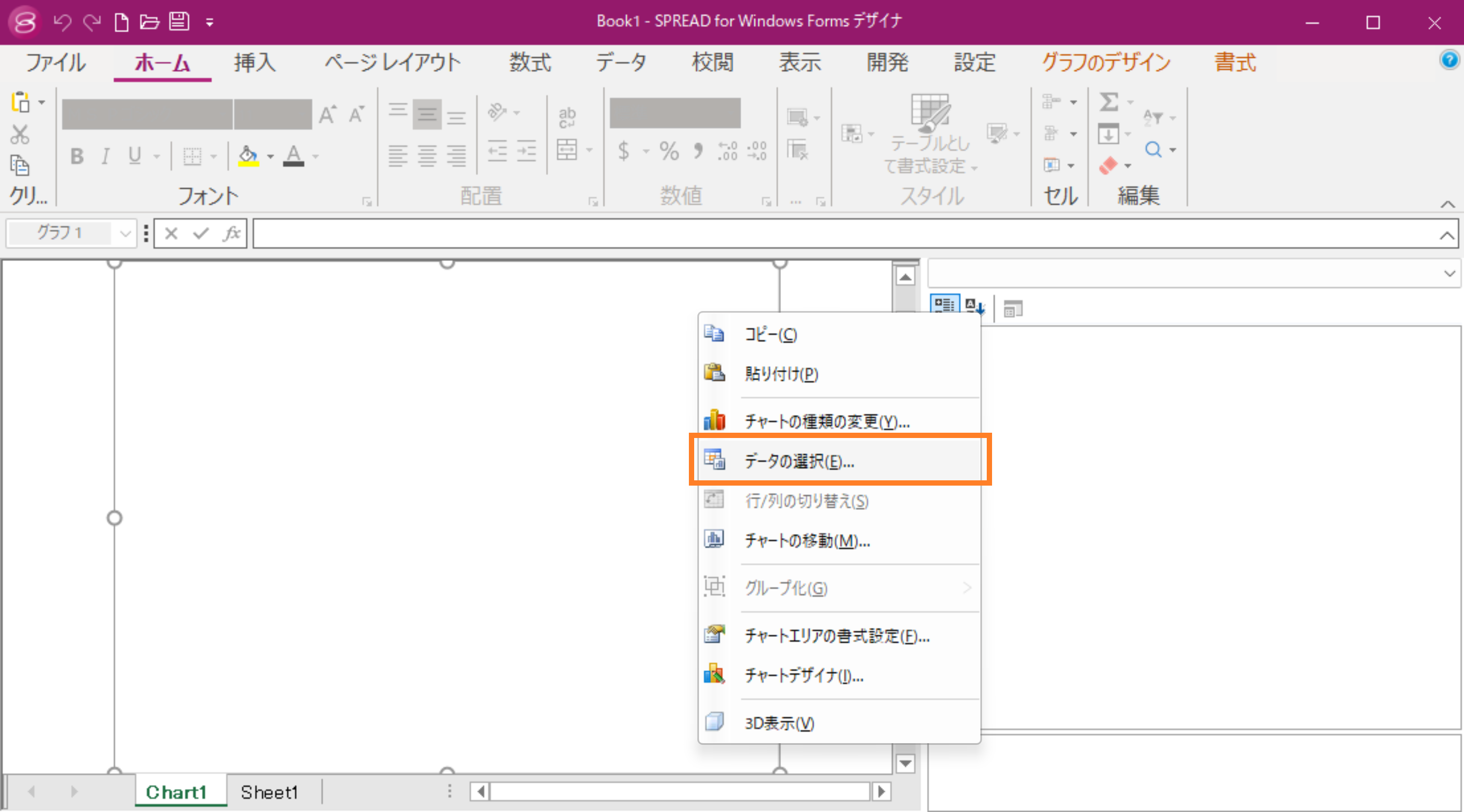Screen dimensions: 1464x812
Task: Choose 3D表示(V) from context menu
Action: tap(840, 723)
